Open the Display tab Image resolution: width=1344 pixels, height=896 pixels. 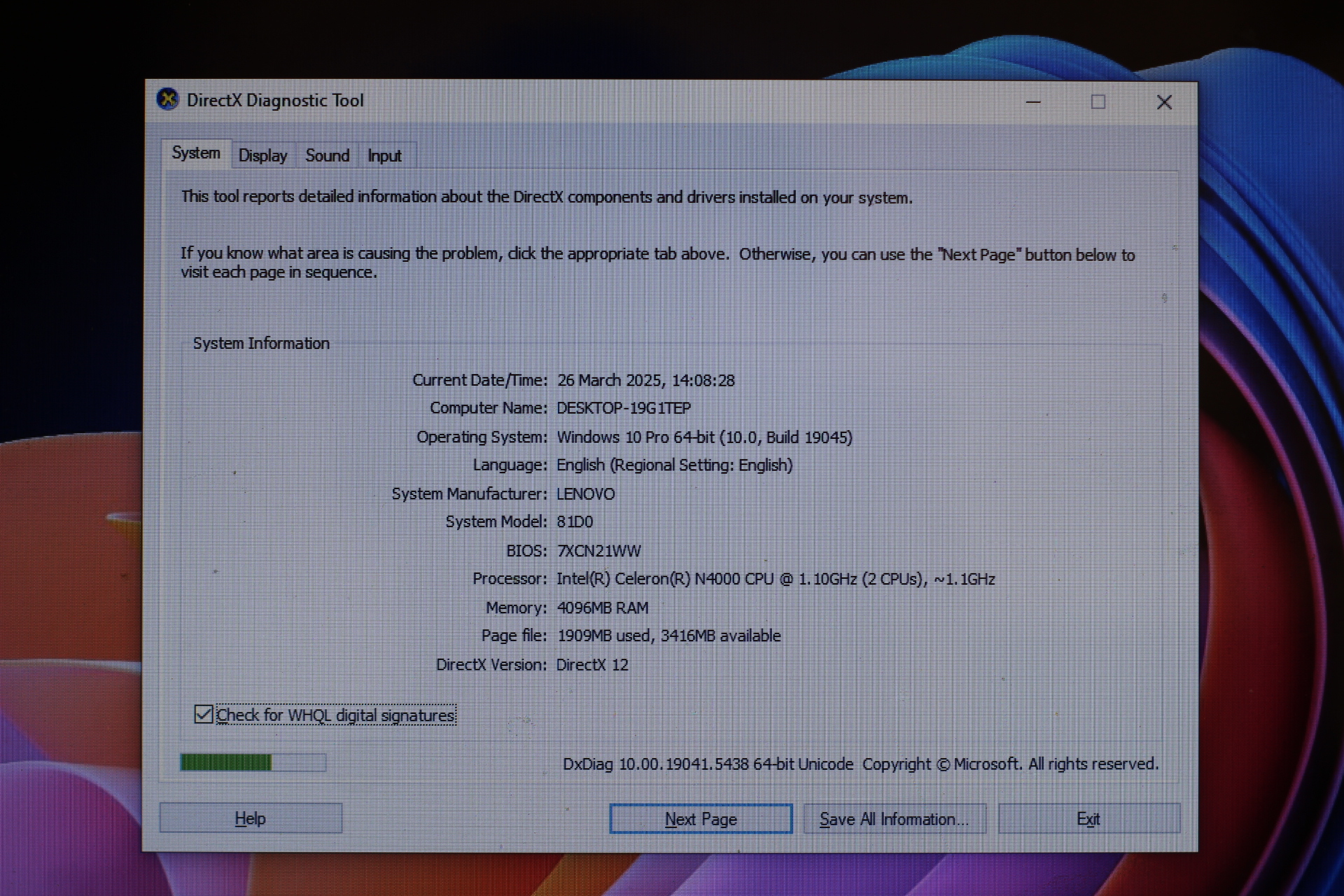tap(262, 155)
